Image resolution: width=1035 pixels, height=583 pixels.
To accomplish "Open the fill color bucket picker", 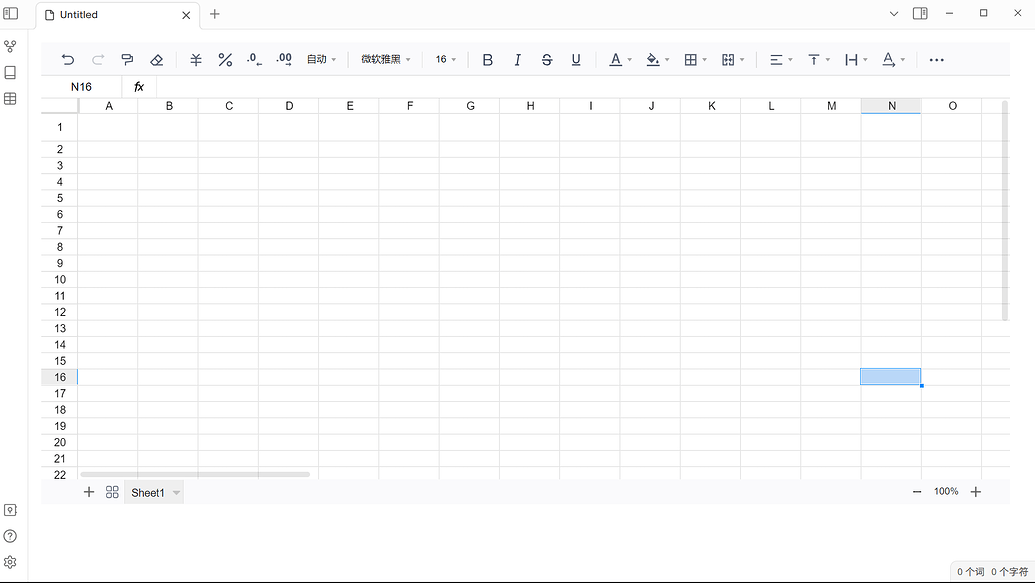I will (653, 60).
